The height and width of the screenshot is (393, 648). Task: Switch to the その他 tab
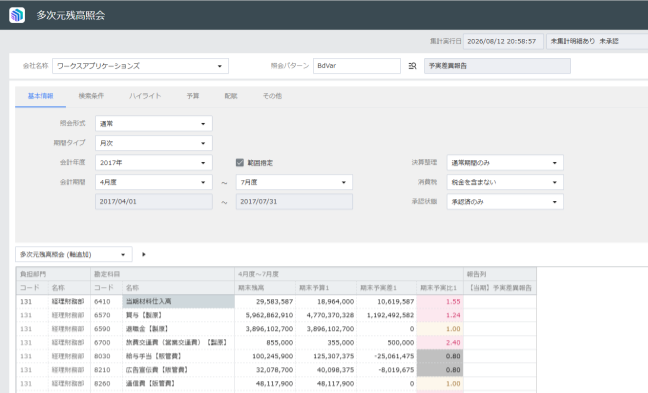pos(272,96)
